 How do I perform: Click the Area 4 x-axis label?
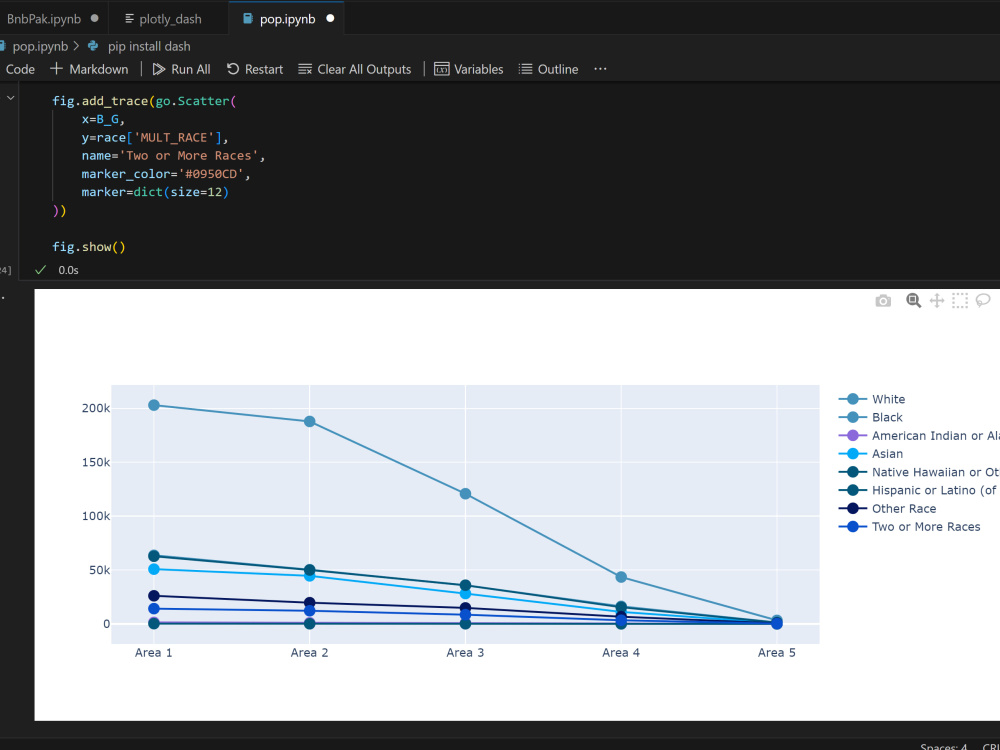(621, 652)
